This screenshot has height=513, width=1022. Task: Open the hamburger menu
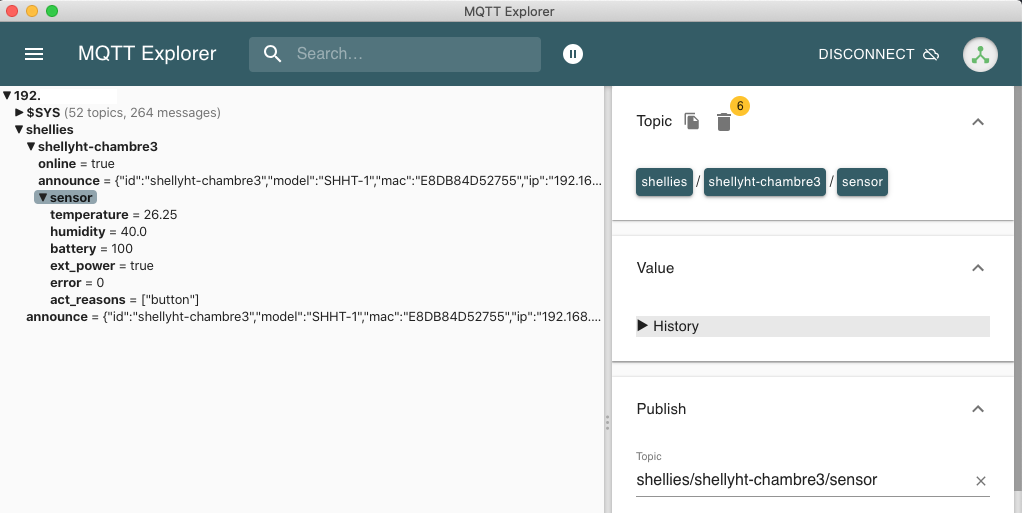click(x=34, y=54)
